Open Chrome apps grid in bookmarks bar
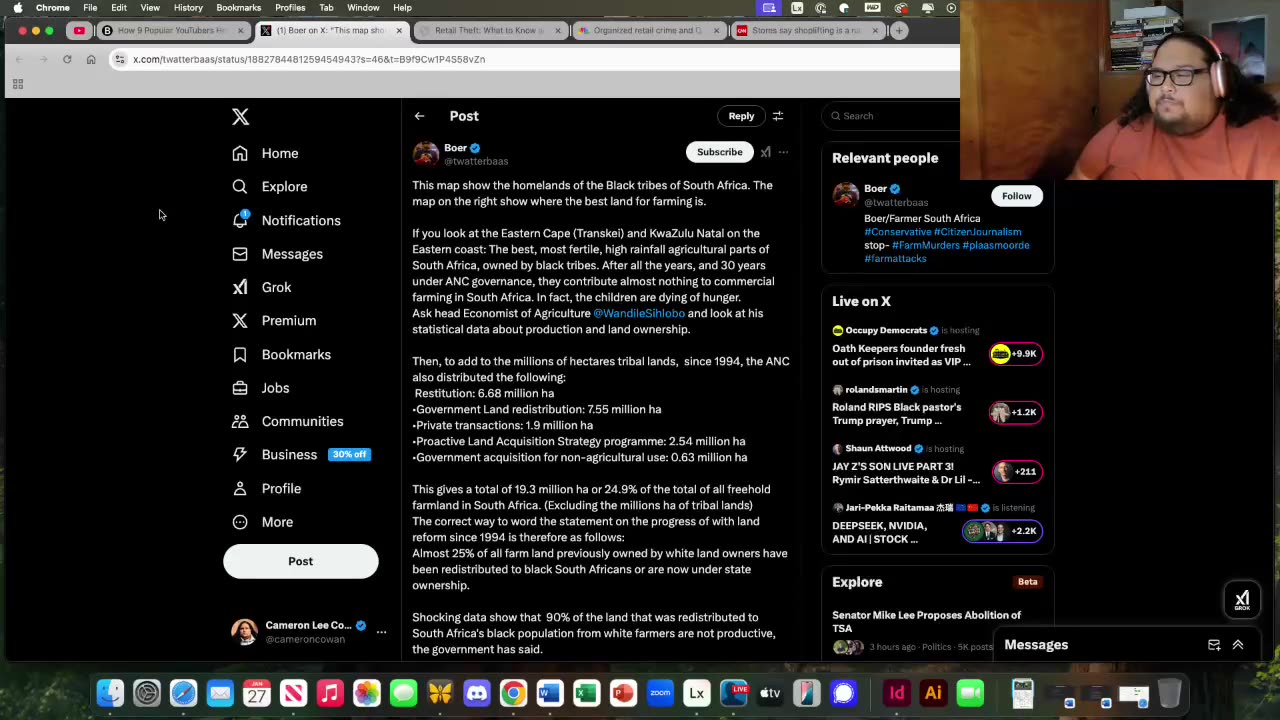Viewport: 1280px width, 720px height. (17, 84)
